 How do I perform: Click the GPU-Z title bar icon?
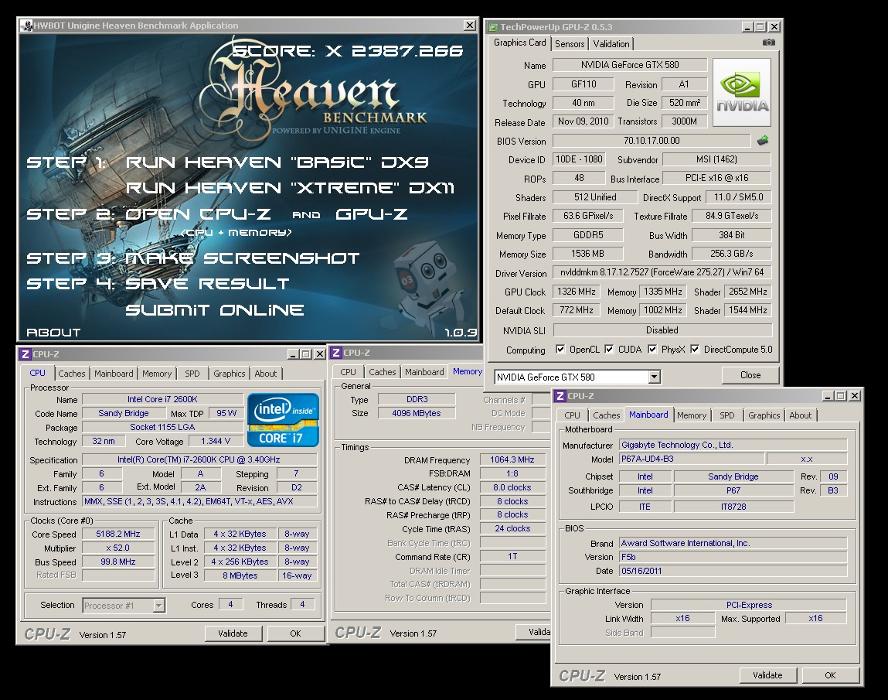(x=493, y=27)
